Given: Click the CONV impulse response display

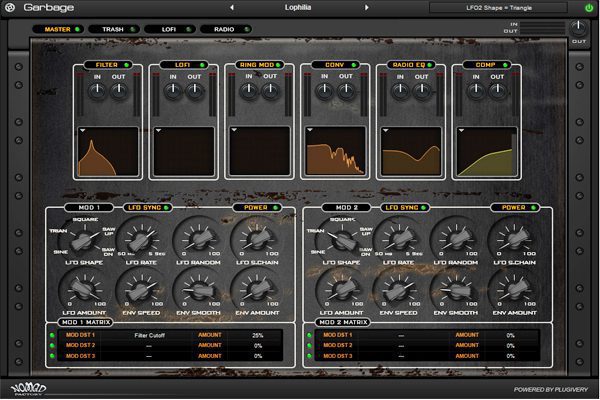Looking at the screenshot, I should point(335,152).
